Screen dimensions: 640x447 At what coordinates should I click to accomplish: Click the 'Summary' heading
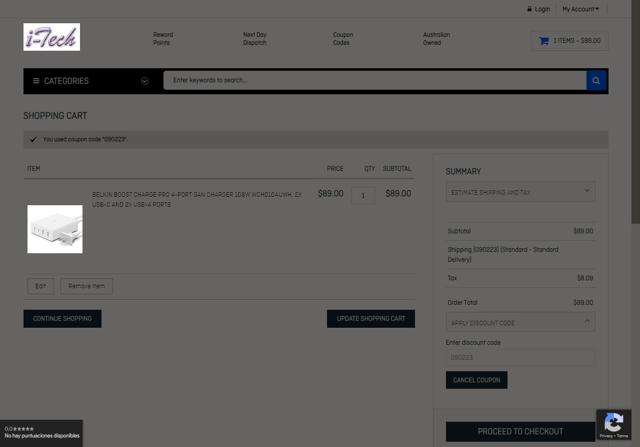[463, 171]
